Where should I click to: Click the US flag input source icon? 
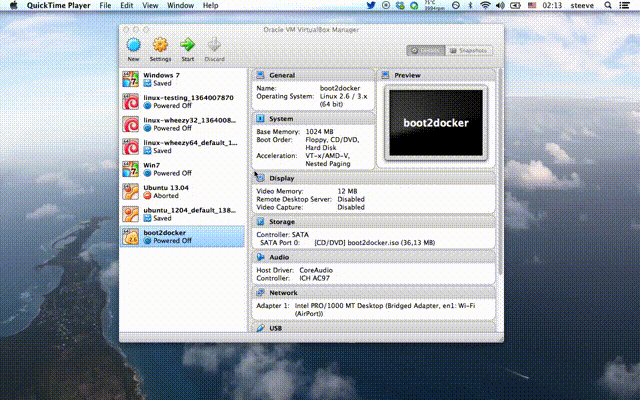[x=532, y=5]
